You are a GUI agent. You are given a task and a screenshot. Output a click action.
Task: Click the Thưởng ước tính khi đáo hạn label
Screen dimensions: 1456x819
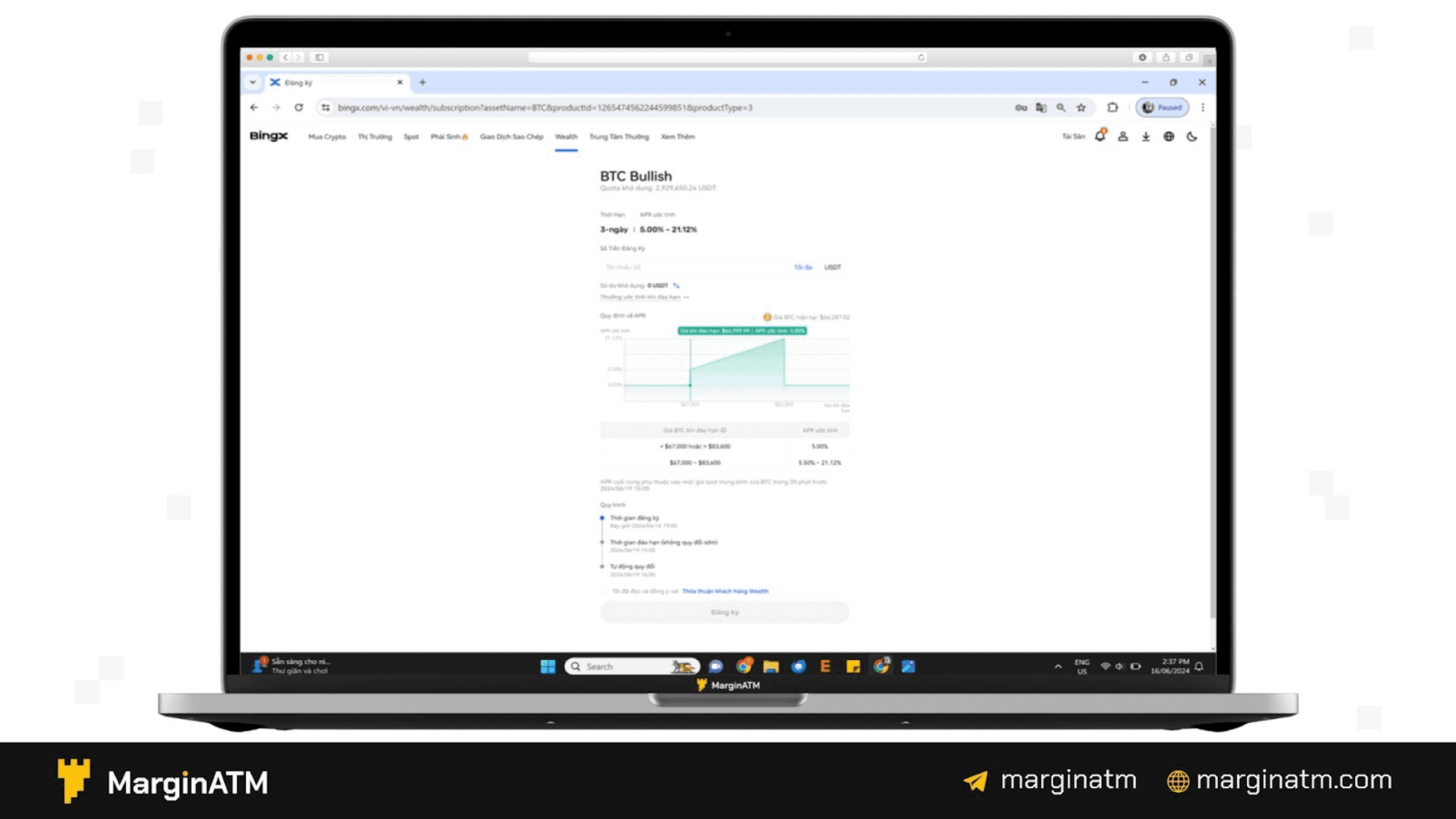click(x=640, y=297)
